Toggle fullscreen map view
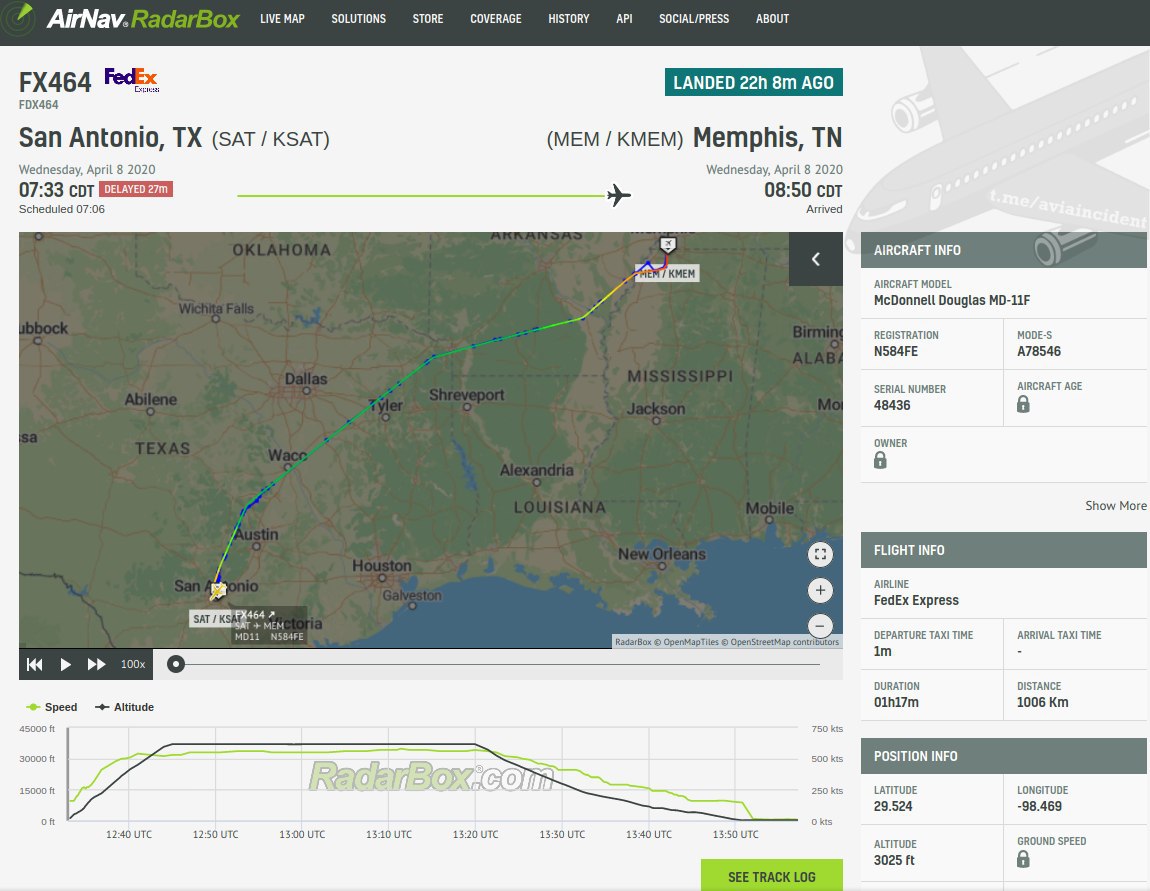1150x891 pixels. 820,554
